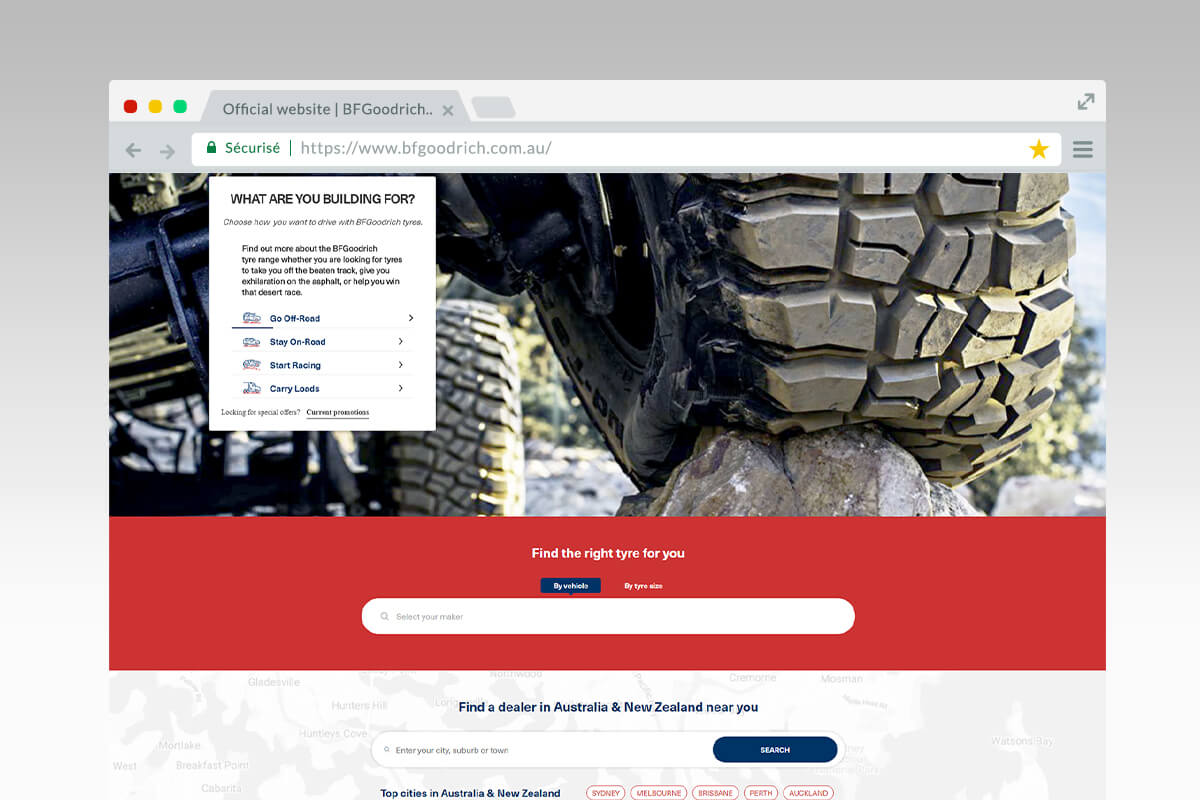Choose the SYDNEY city chip

606,793
